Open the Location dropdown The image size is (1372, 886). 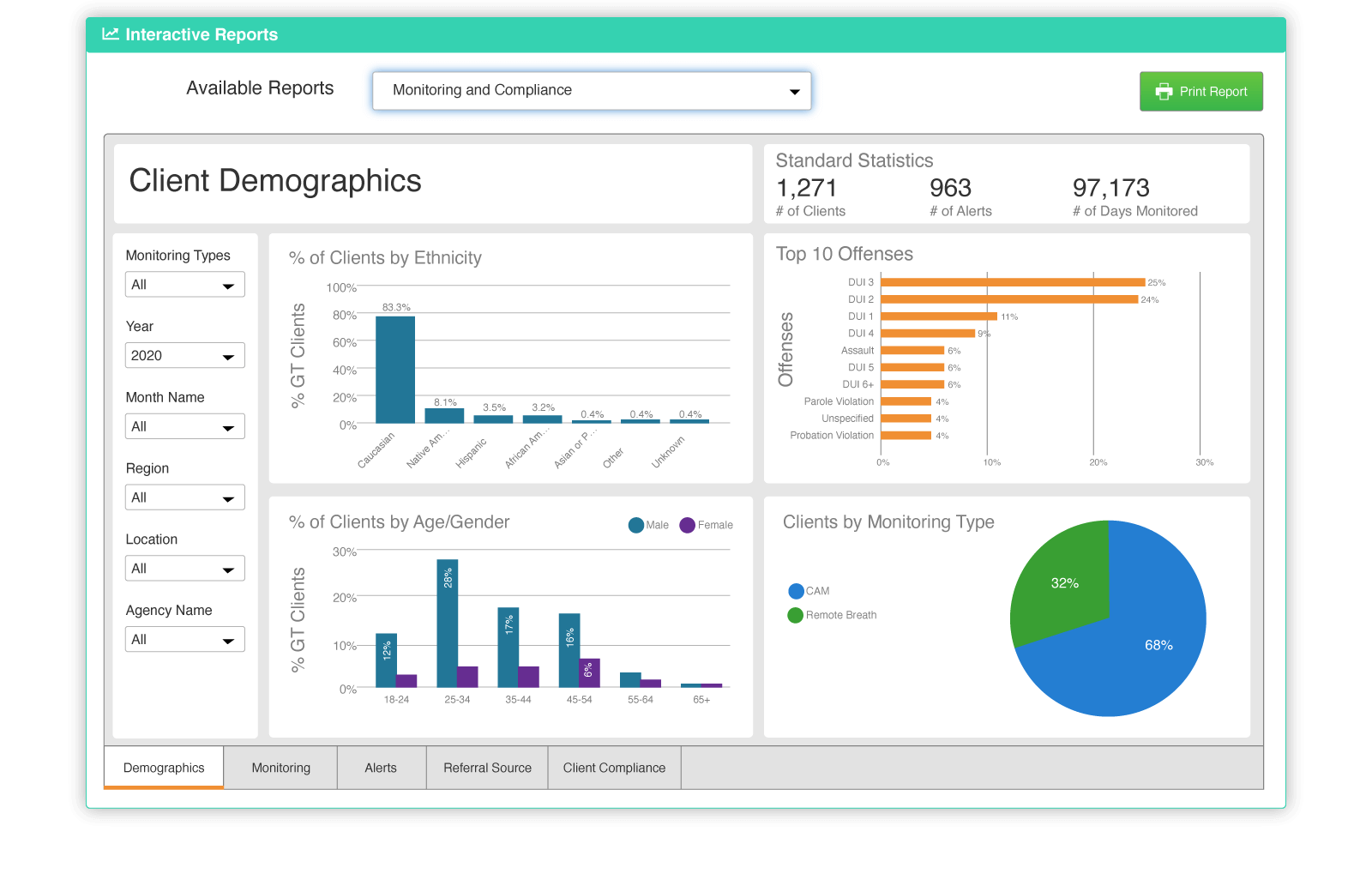coord(185,569)
